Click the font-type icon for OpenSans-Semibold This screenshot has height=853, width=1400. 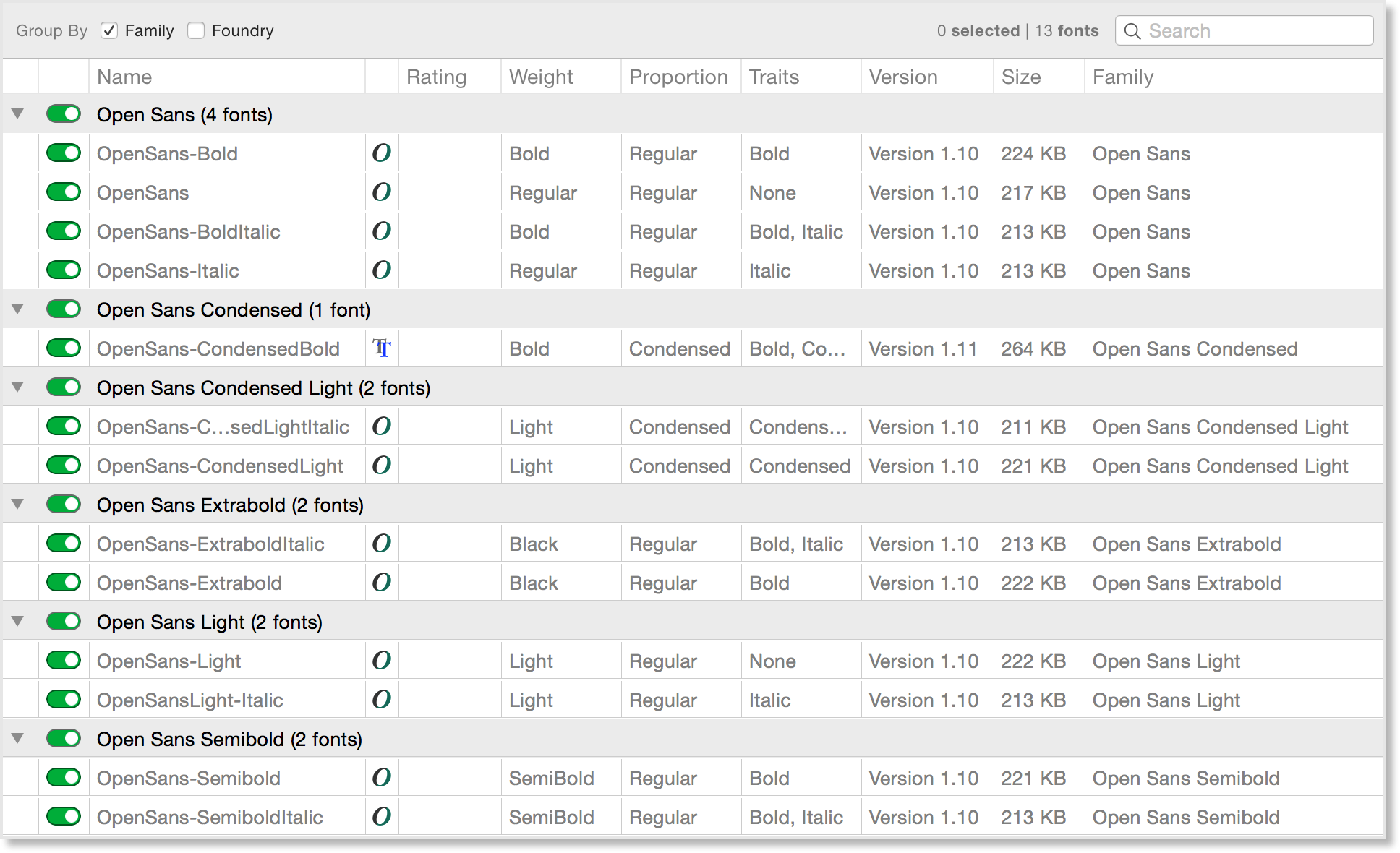(x=382, y=777)
